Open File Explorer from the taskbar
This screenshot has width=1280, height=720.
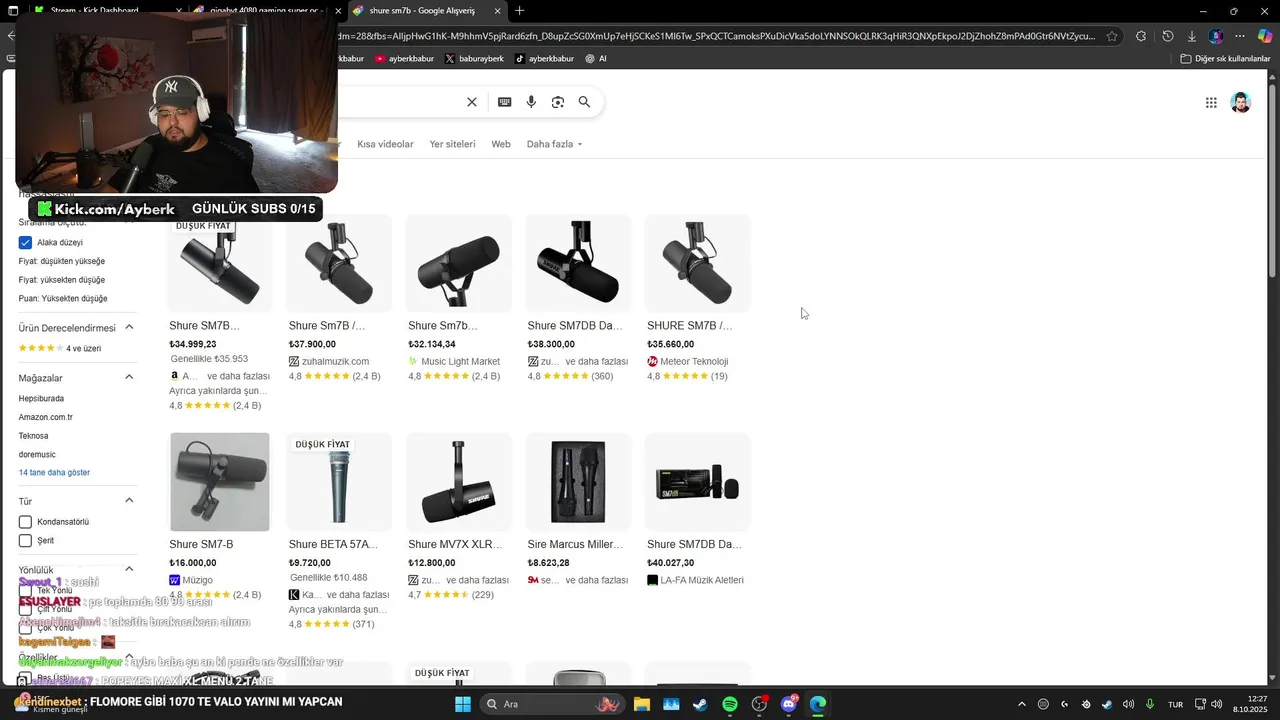coord(642,704)
